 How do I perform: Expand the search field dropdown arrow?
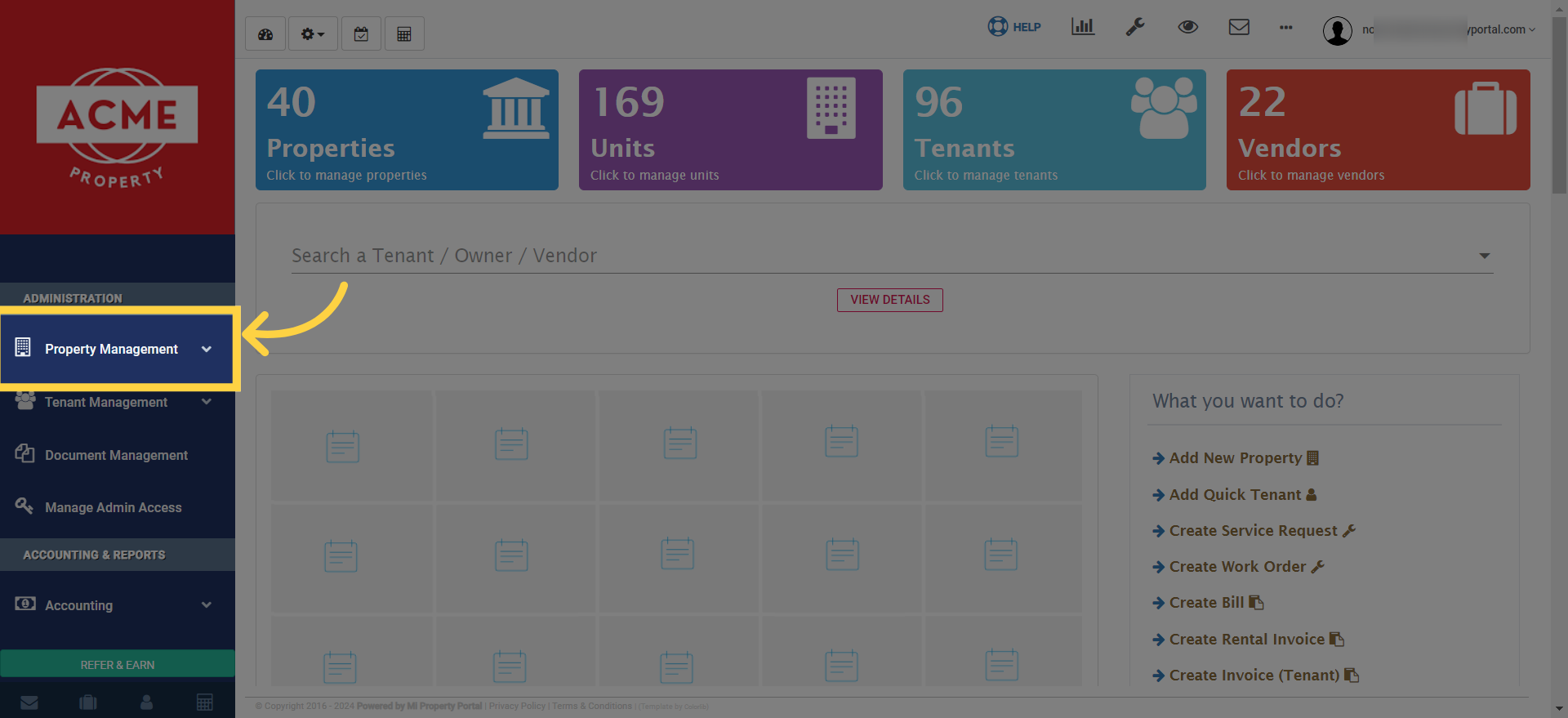tap(1485, 256)
